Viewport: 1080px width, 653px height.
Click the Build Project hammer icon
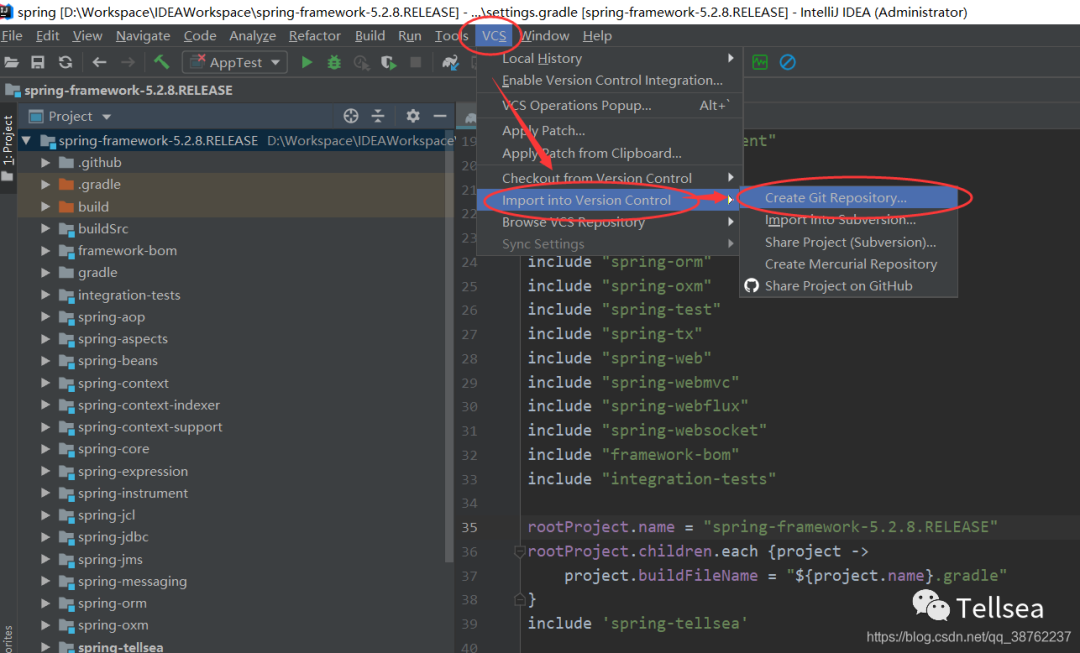coord(161,63)
